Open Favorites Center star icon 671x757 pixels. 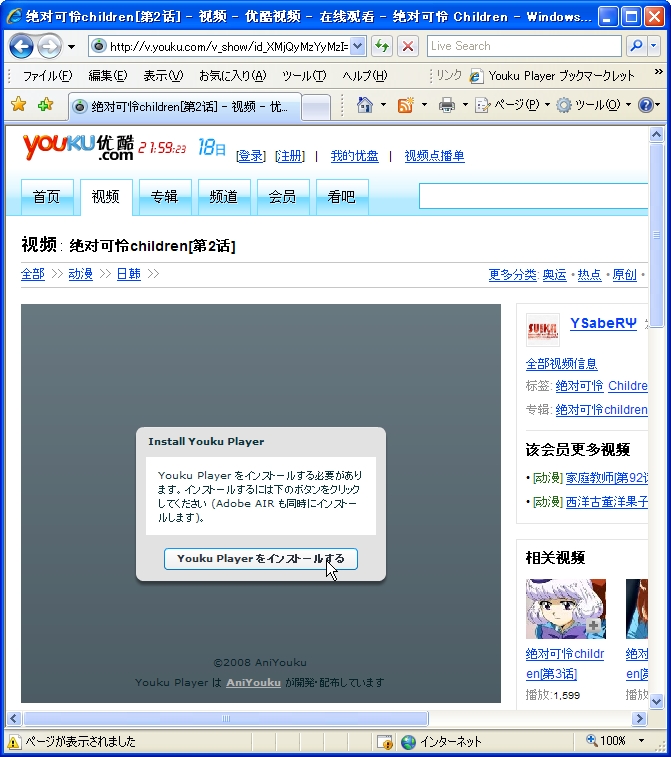coord(18,104)
